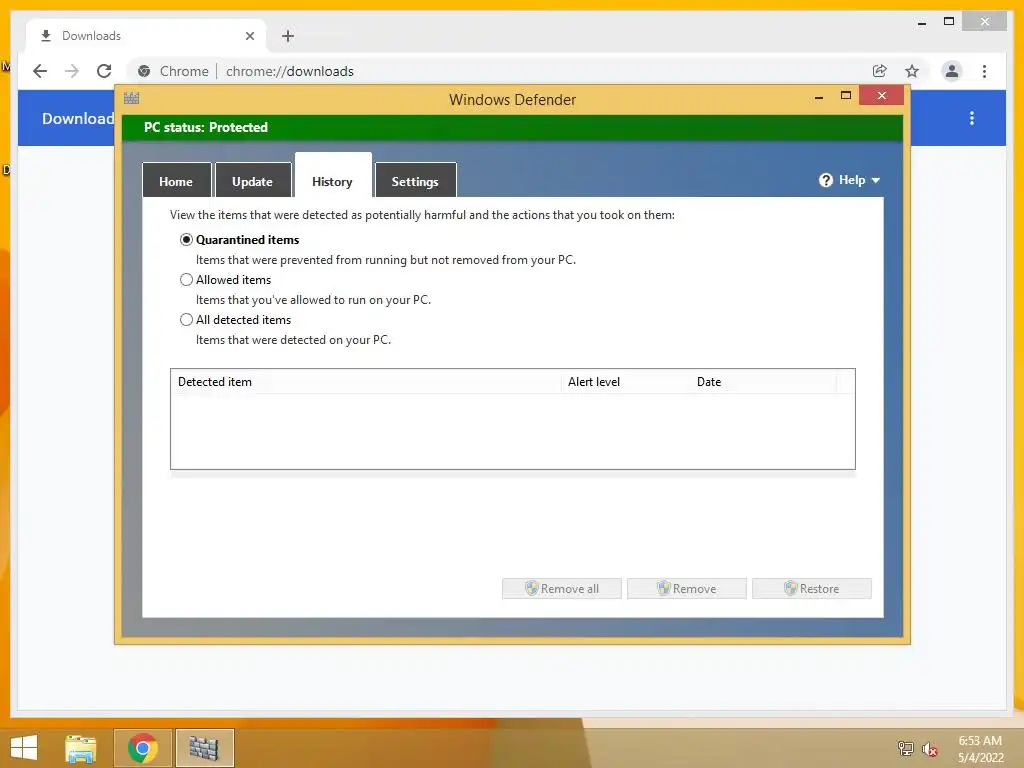
Task: Select the Quarantined items radio button
Action: (x=186, y=240)
